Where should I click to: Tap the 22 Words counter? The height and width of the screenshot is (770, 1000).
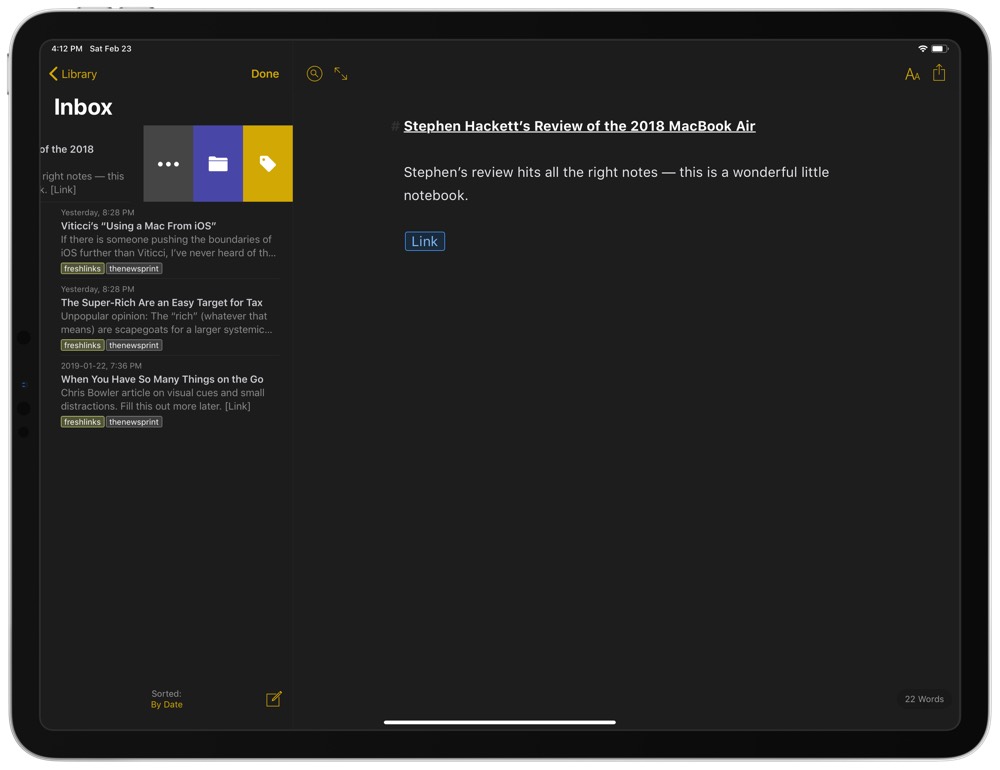[924, 699]
